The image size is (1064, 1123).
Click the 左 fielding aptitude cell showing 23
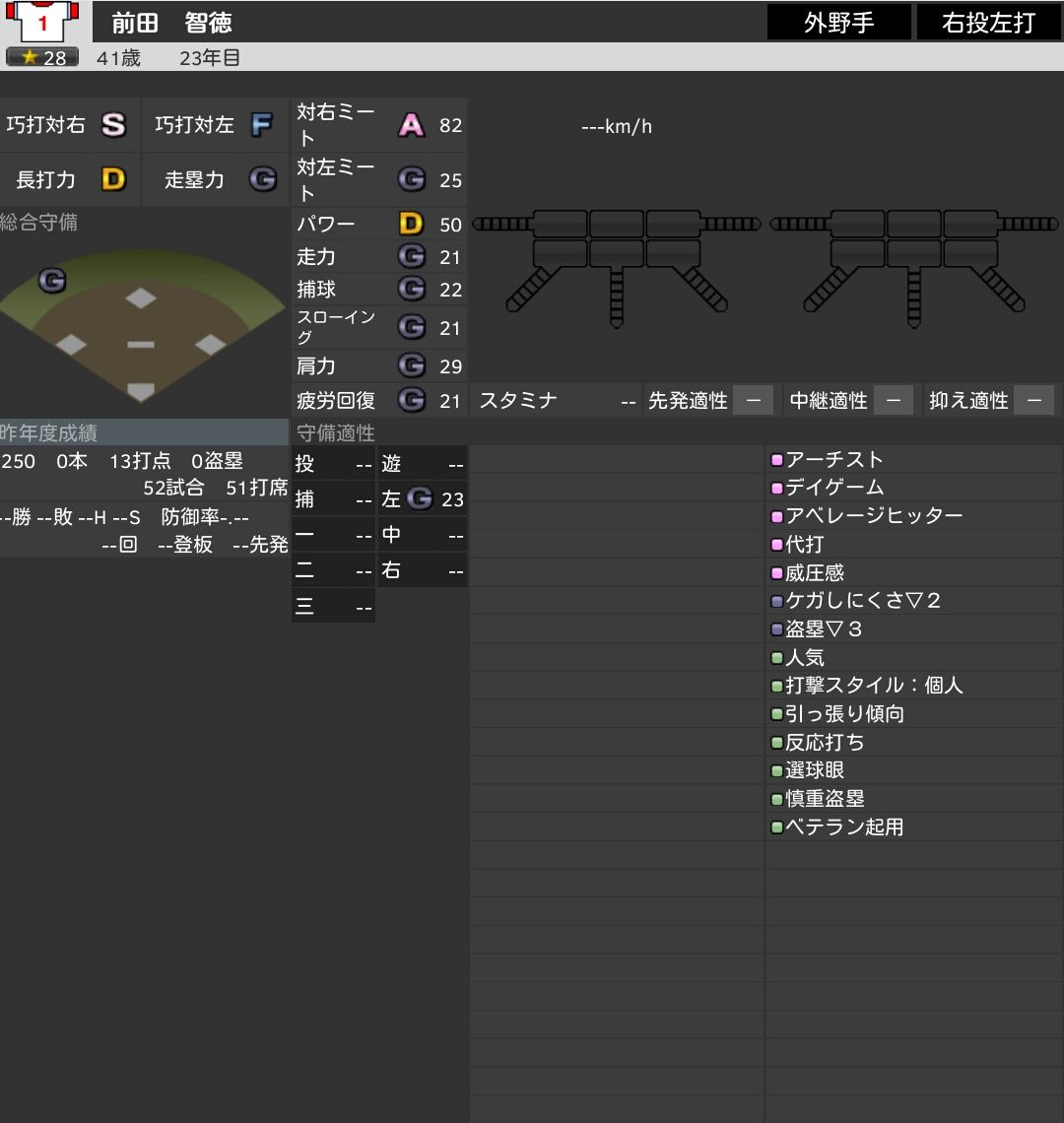pyautogui.click(x=423, y=498)
